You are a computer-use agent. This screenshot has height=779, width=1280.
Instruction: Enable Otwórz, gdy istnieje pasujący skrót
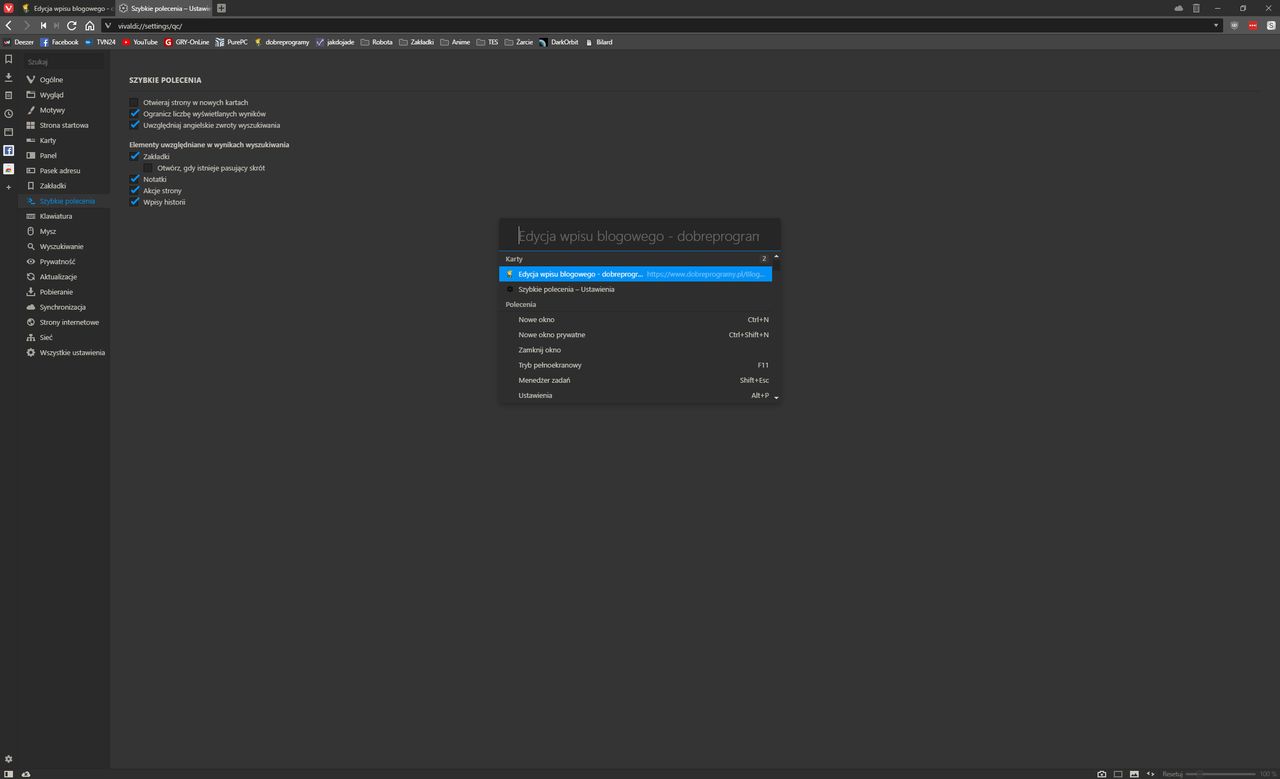[x=148, y=168]
